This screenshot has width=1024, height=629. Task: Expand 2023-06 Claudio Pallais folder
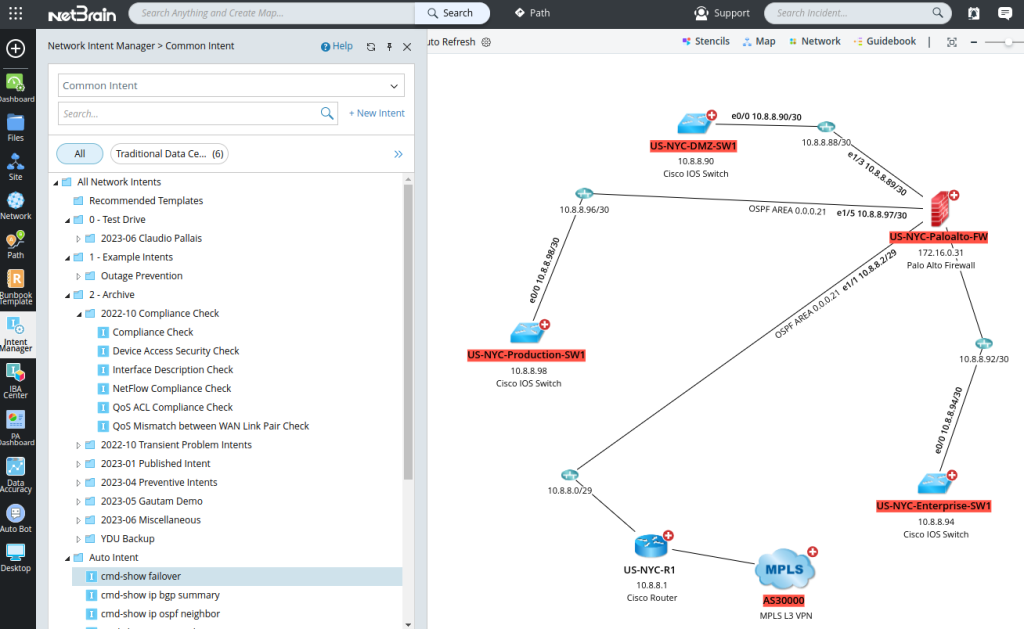(x=78, y=239)
